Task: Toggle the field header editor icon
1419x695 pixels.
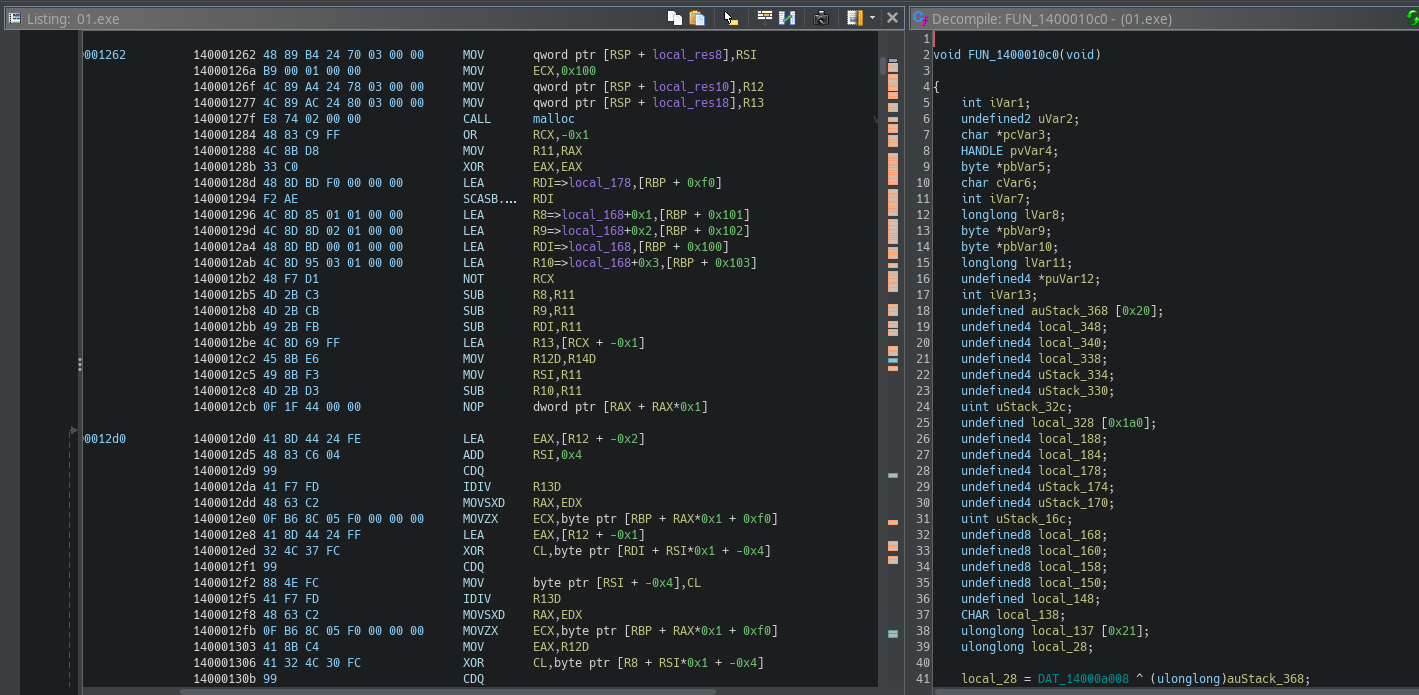Action: (x=765, y=18)
